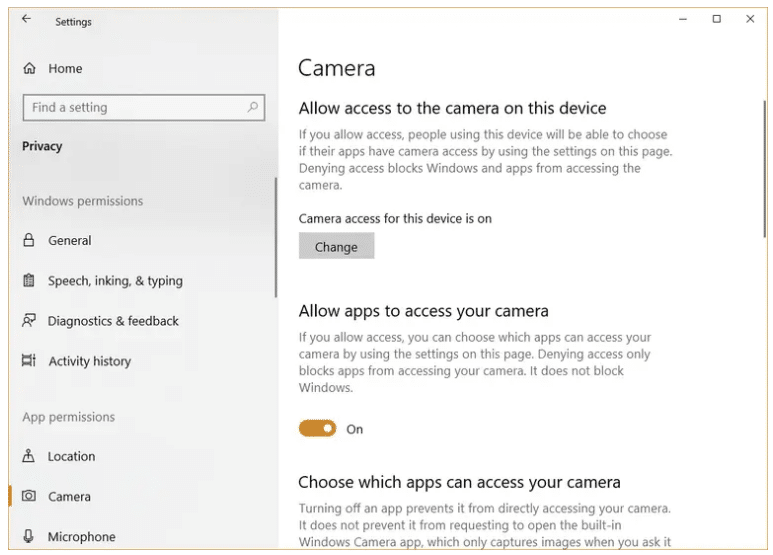Click 'Allow access to the camera on this device'
The image size is (773, 555).
pos(453,108)
